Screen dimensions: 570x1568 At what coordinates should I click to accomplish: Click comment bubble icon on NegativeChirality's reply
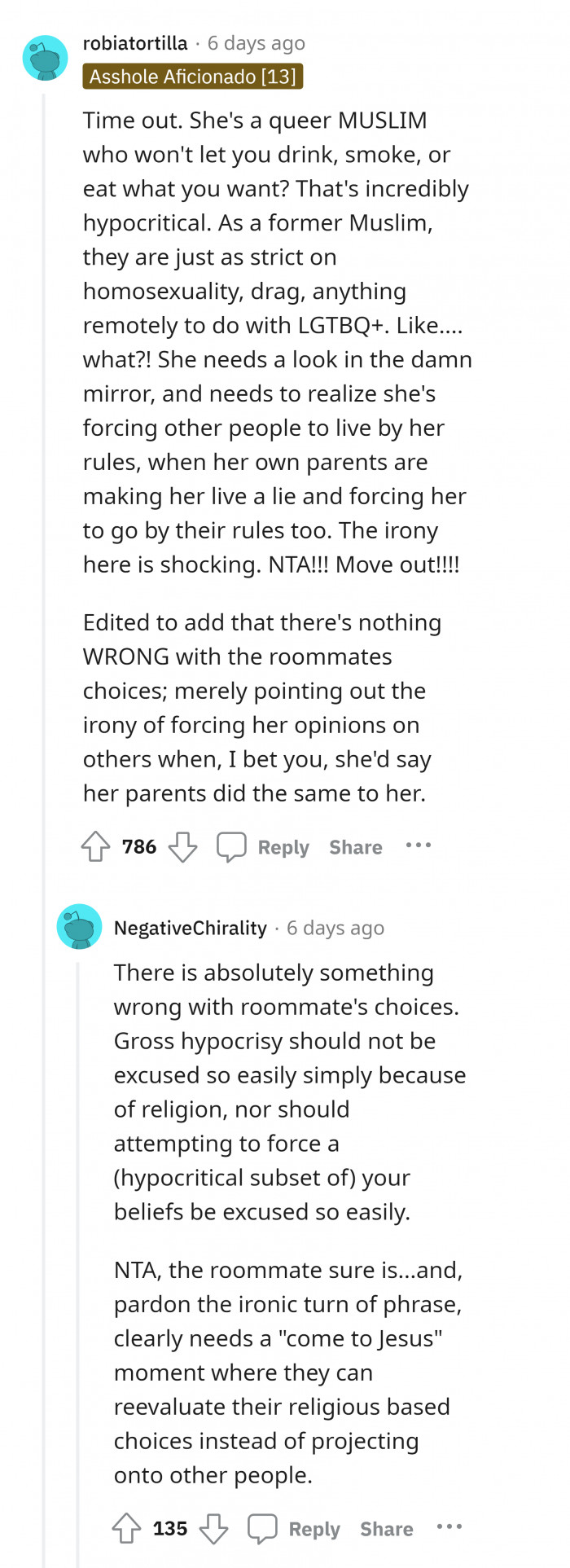262,1529
